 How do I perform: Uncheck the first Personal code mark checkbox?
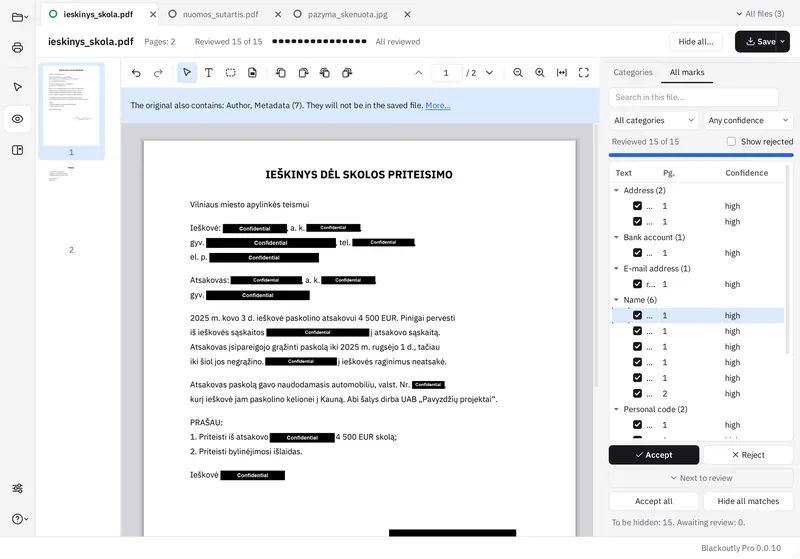tap(637, 424)
